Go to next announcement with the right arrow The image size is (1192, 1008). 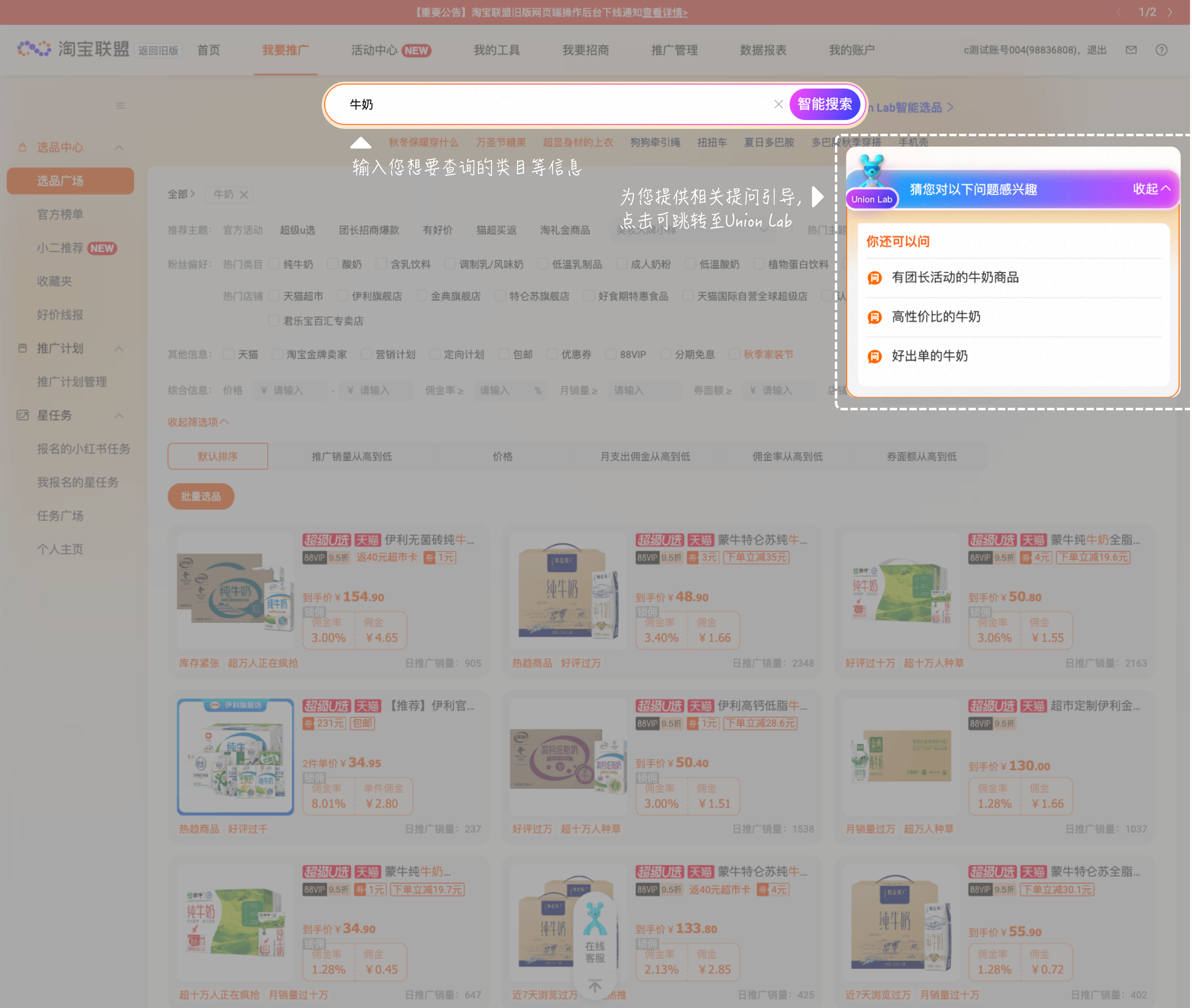click(x=1170, y=12)
